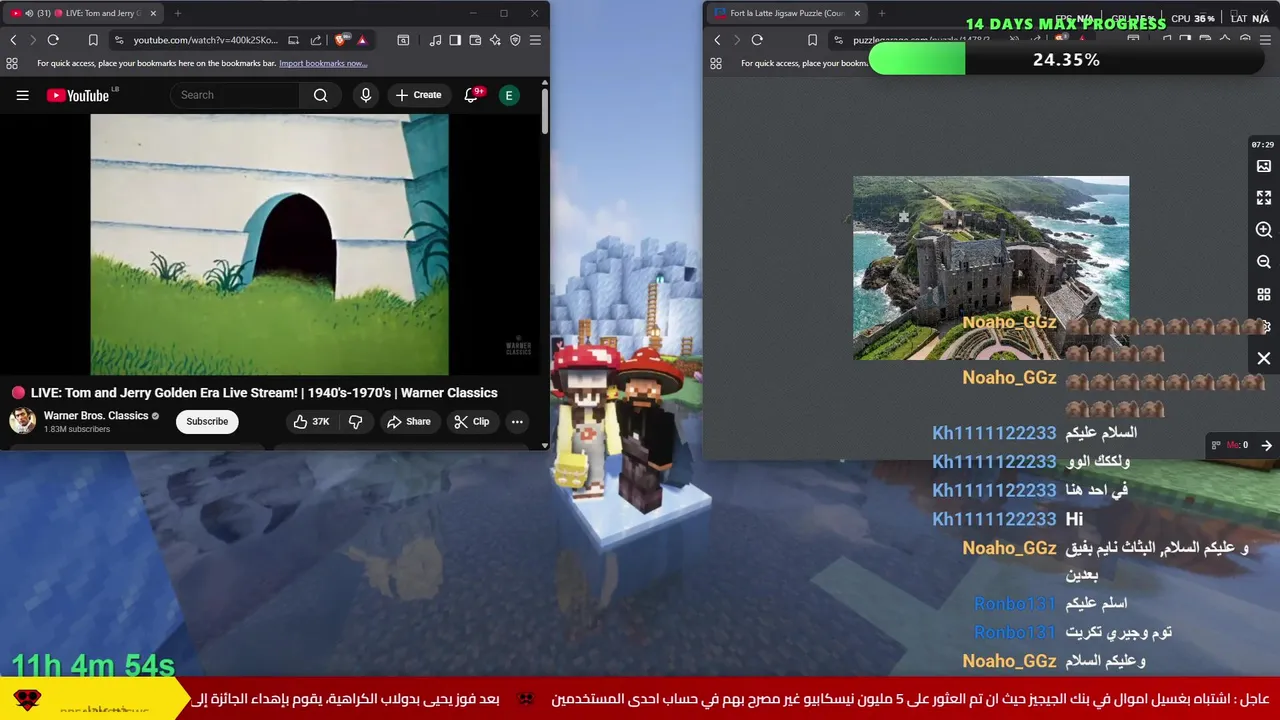Arrange puzzle pieces with grid icon

tap(1264, 295)
